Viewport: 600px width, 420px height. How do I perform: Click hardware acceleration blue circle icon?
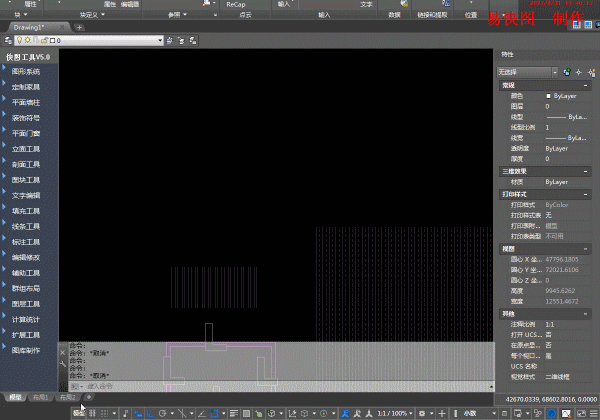coord(551,413)
